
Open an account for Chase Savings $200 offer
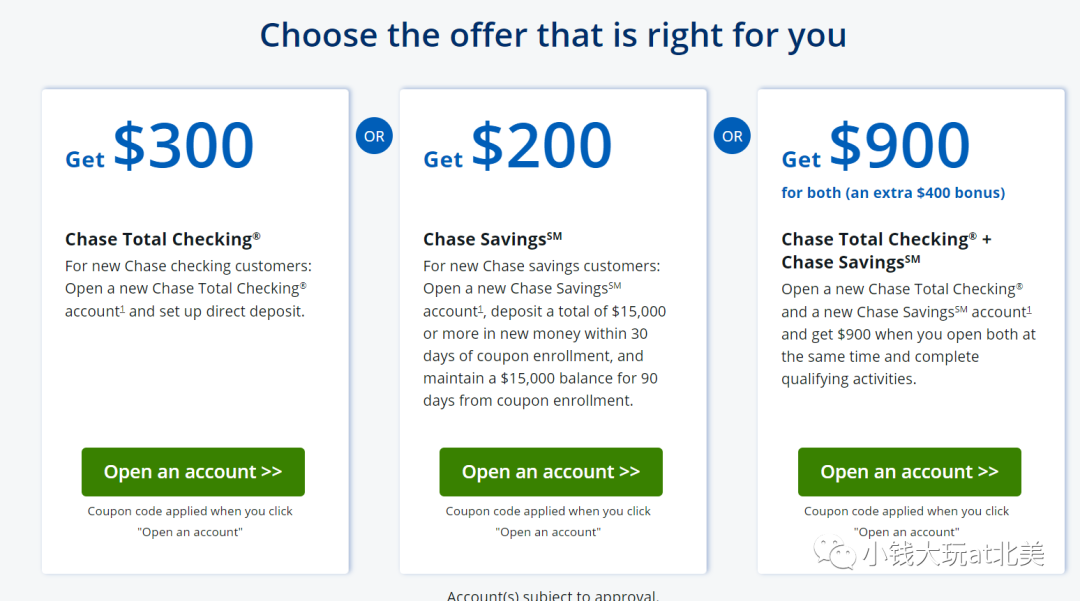(551, 472)
